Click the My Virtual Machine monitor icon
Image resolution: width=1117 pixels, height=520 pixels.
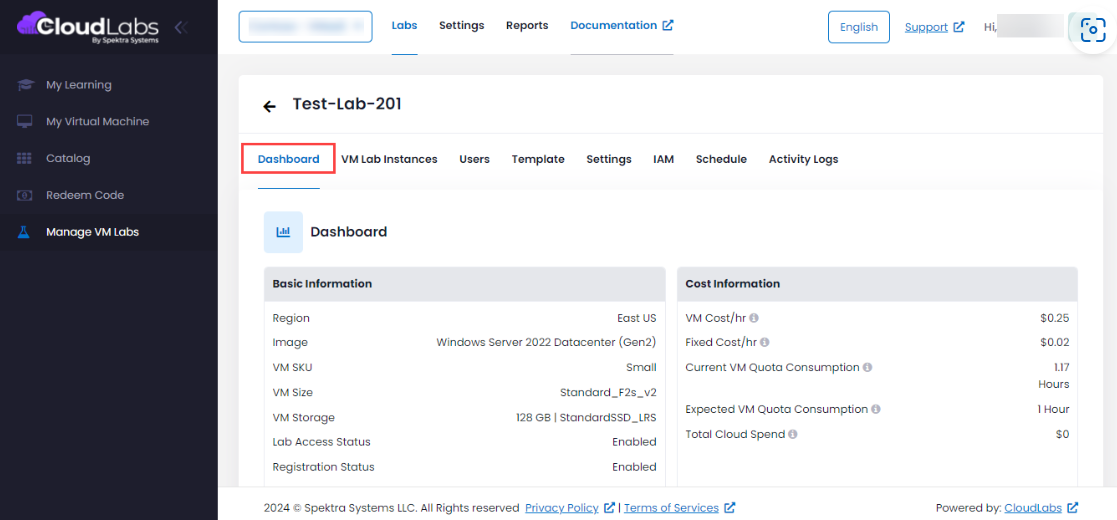pyautogui.click(x=25, y=122)
